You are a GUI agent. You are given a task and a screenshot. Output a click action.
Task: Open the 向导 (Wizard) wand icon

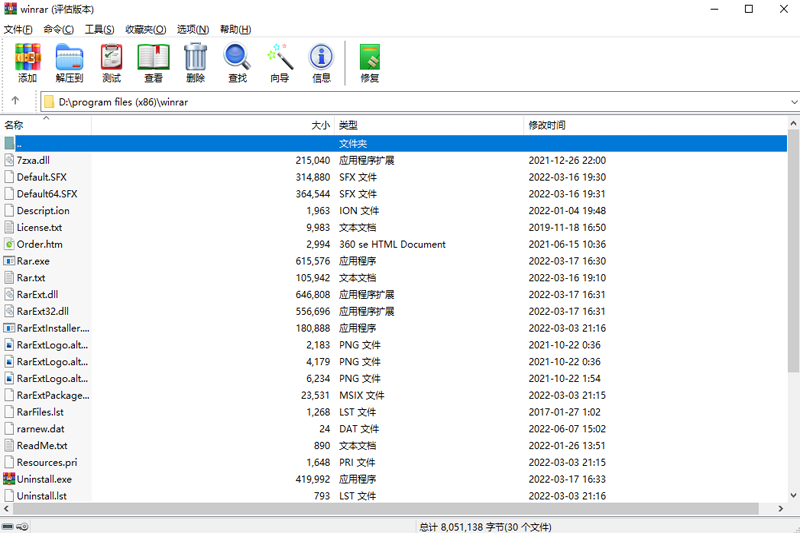click(x=280, y=57)
